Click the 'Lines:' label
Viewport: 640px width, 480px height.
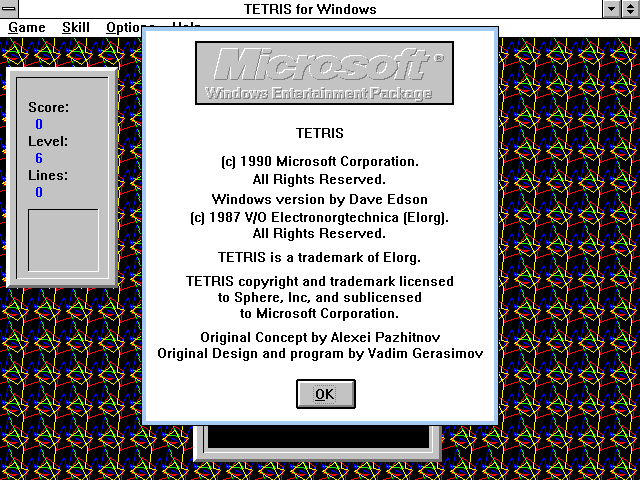point(48,175)
